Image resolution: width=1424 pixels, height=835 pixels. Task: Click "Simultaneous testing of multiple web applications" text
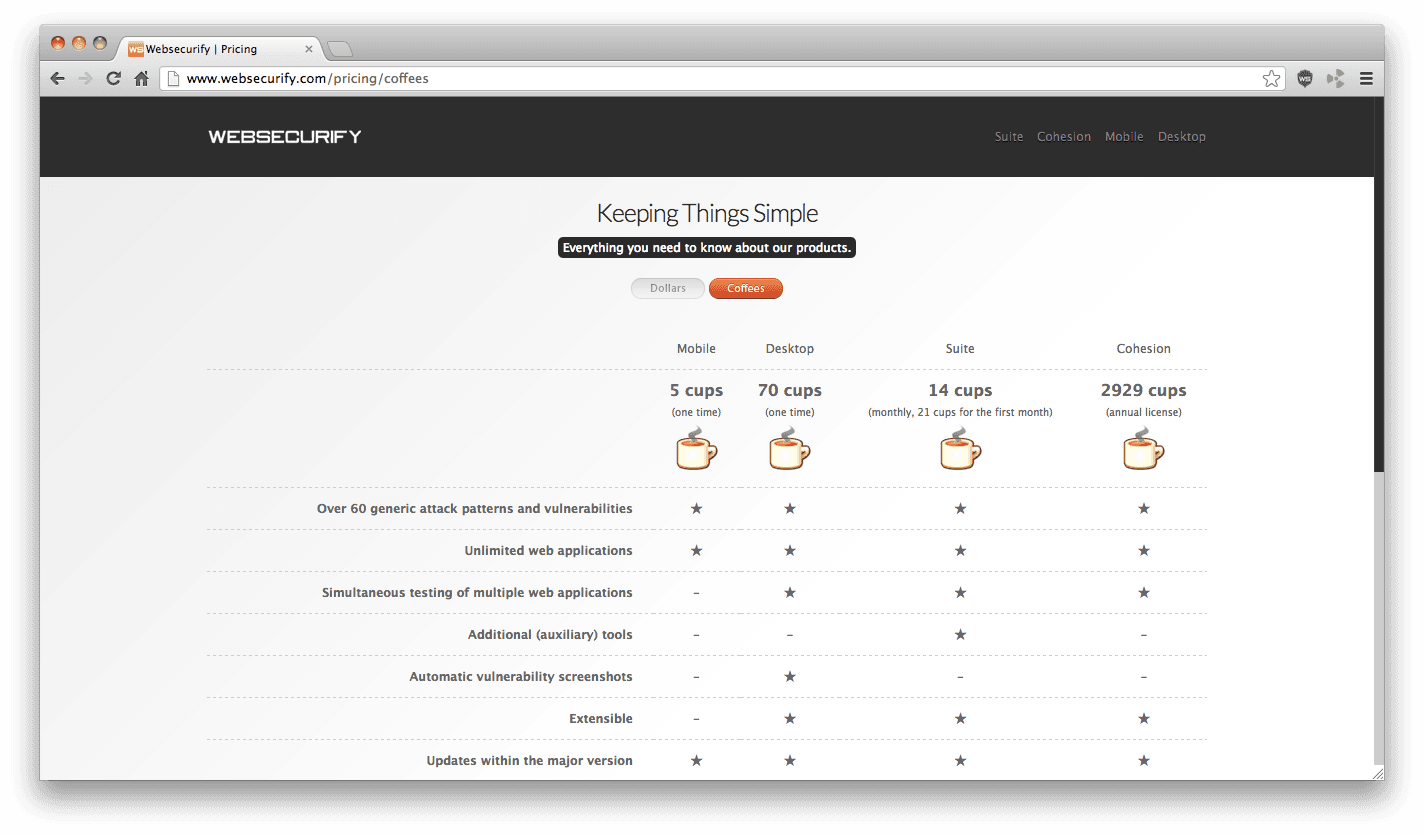[477, 593]
